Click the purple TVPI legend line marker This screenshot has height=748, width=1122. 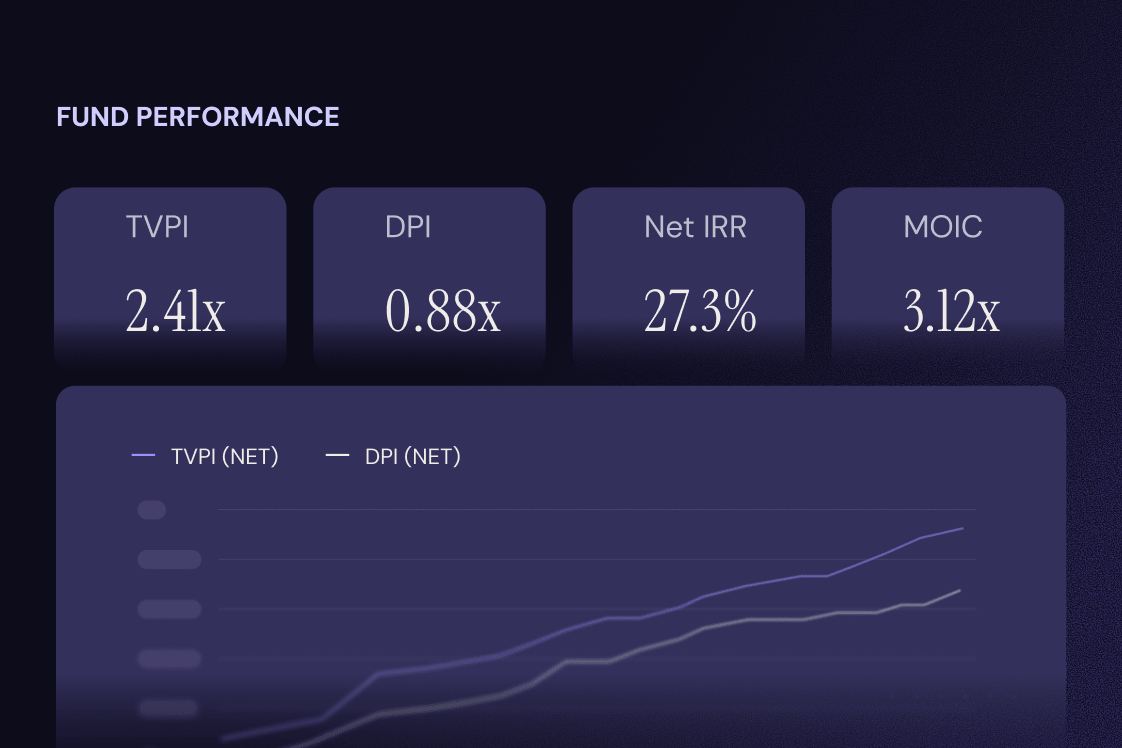coord(143,455)
